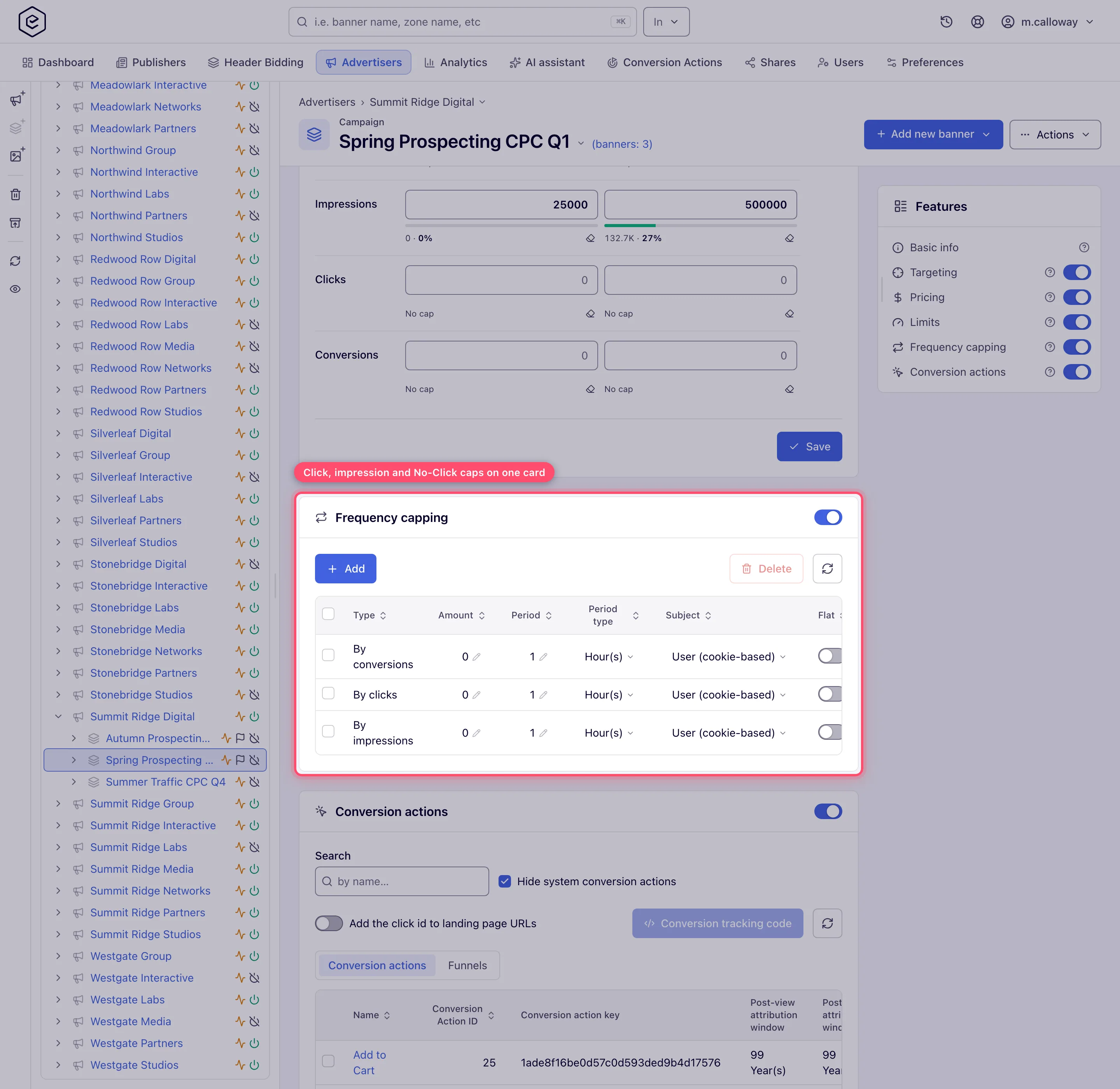The height and width of the screenshot is (1089, 1120).
Task: Open the Add to Cart conversion action link
Action: point(369,1063)
